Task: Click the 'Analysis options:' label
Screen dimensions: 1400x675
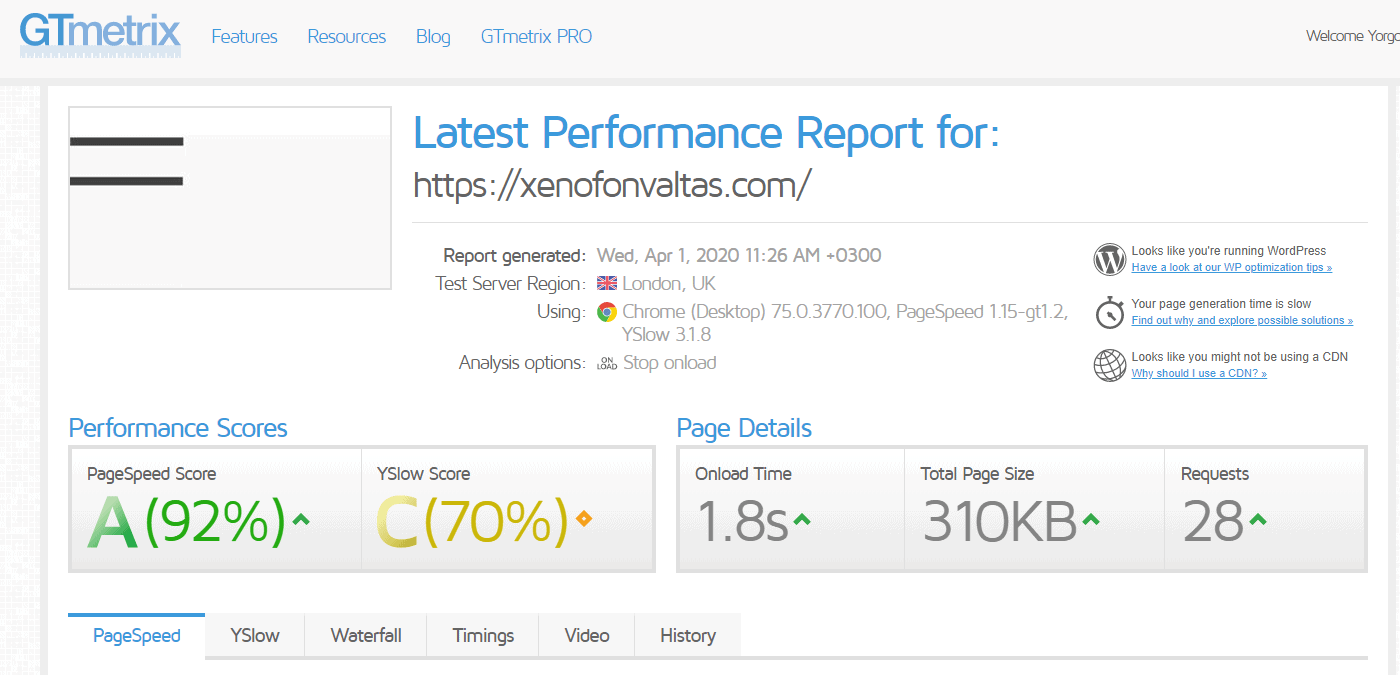Action: click(x=522, y=363)
